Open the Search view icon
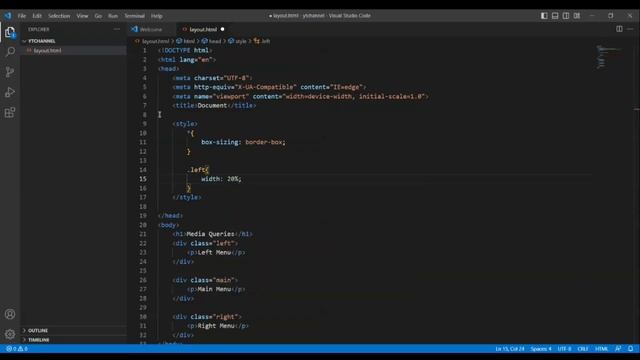640x360 pixels. click(x=10, y=51)
